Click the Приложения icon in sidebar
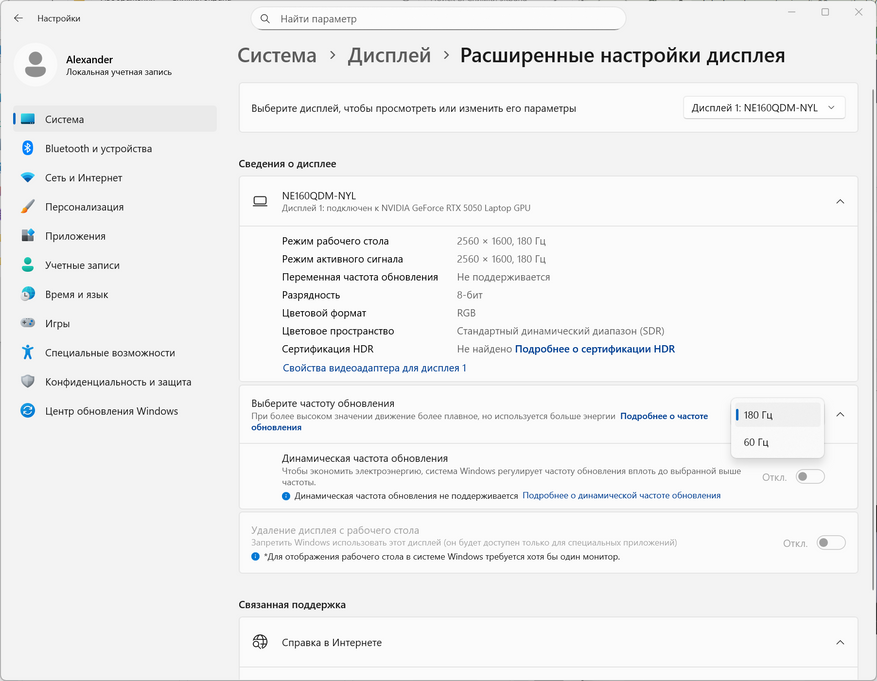877x681 pixels. click(28, 236)
